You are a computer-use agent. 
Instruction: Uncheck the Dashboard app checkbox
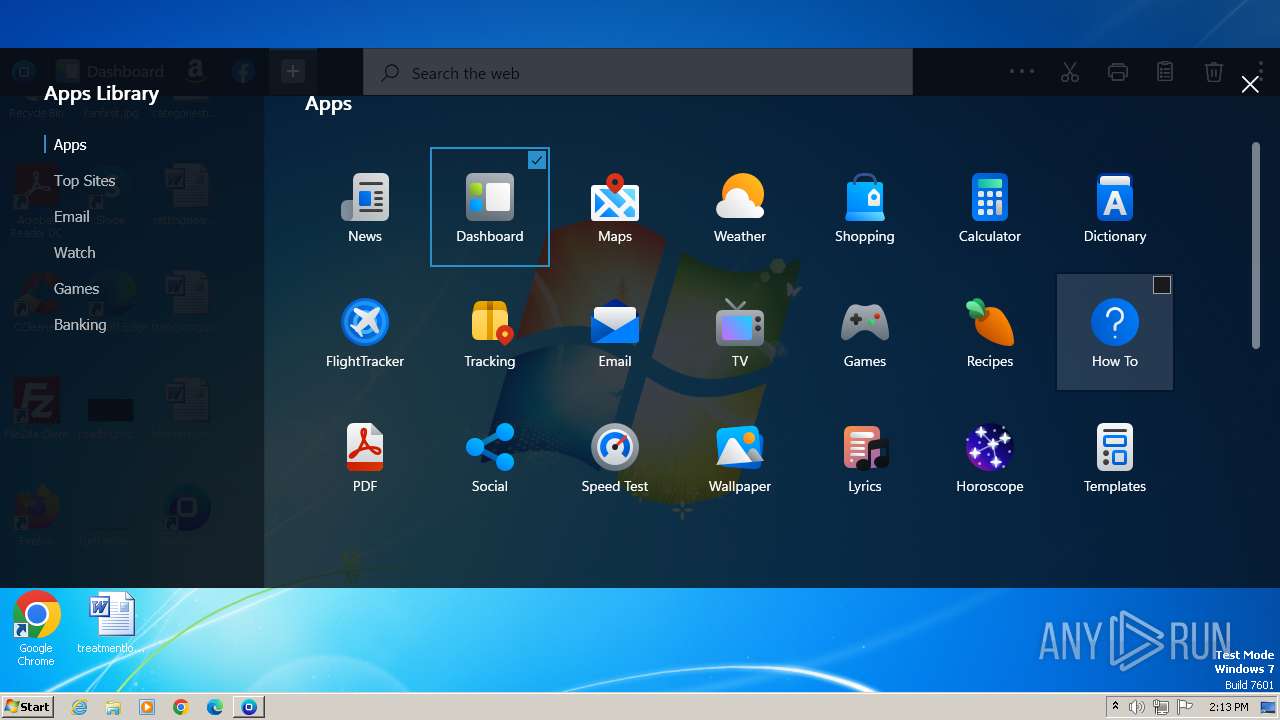point(537,160)
